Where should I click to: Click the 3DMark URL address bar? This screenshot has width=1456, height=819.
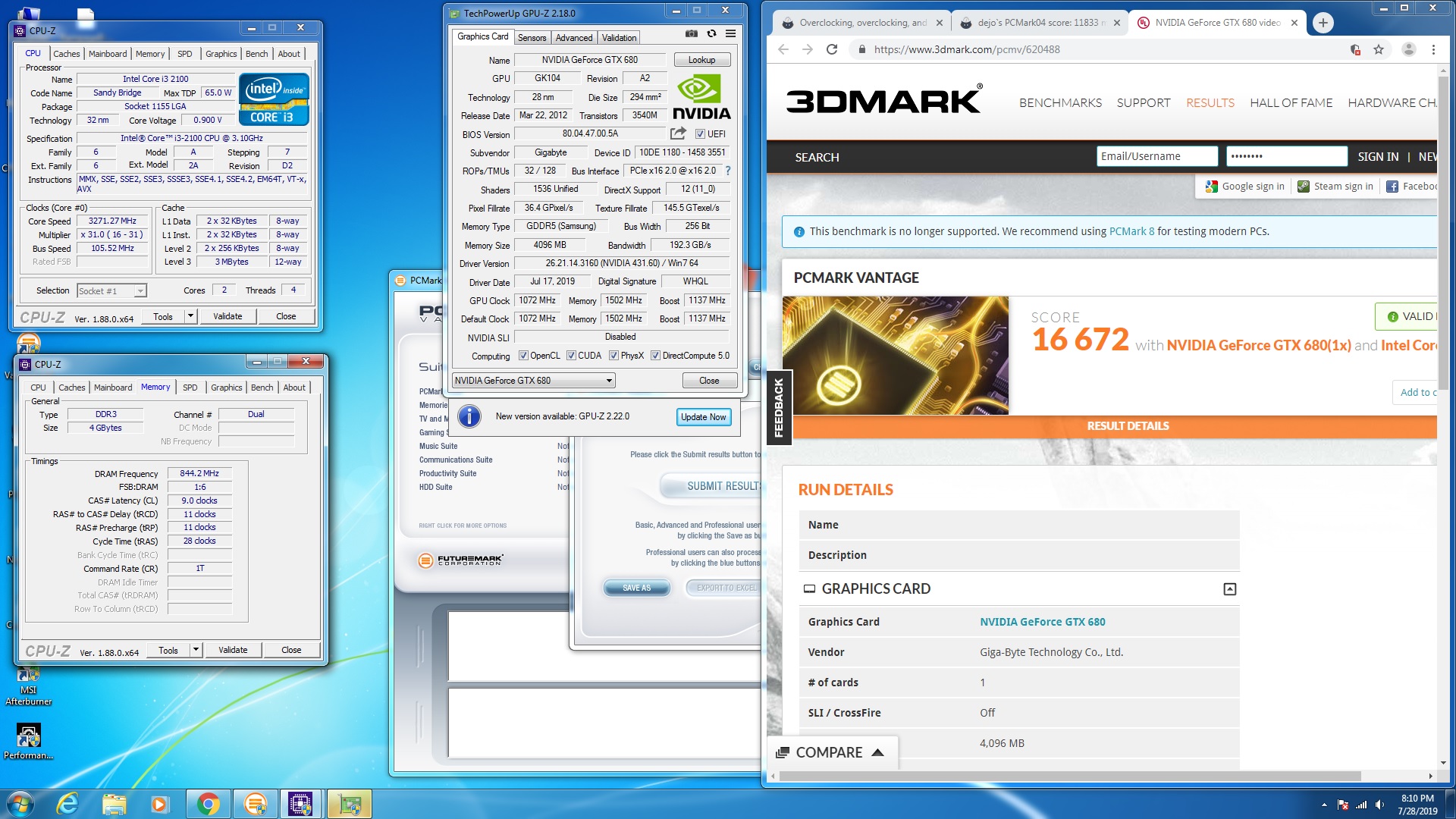[1100, 49]
